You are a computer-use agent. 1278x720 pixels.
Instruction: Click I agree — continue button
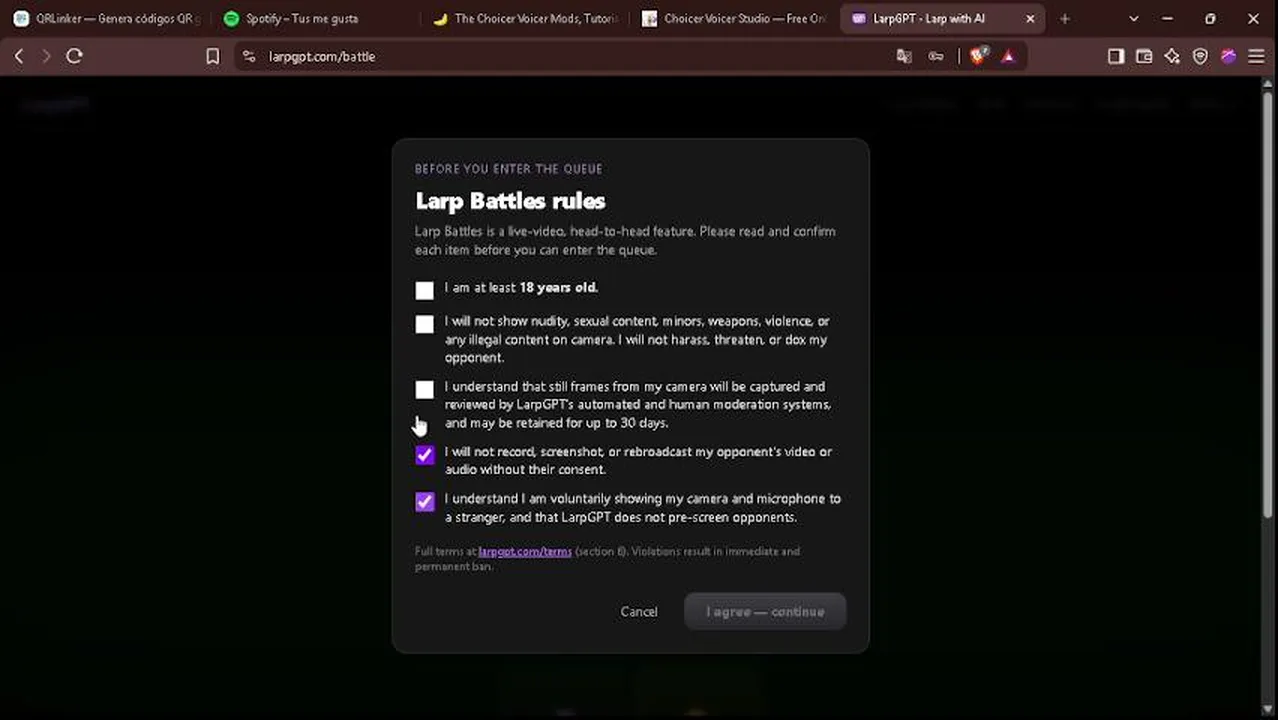click(765, 612)
